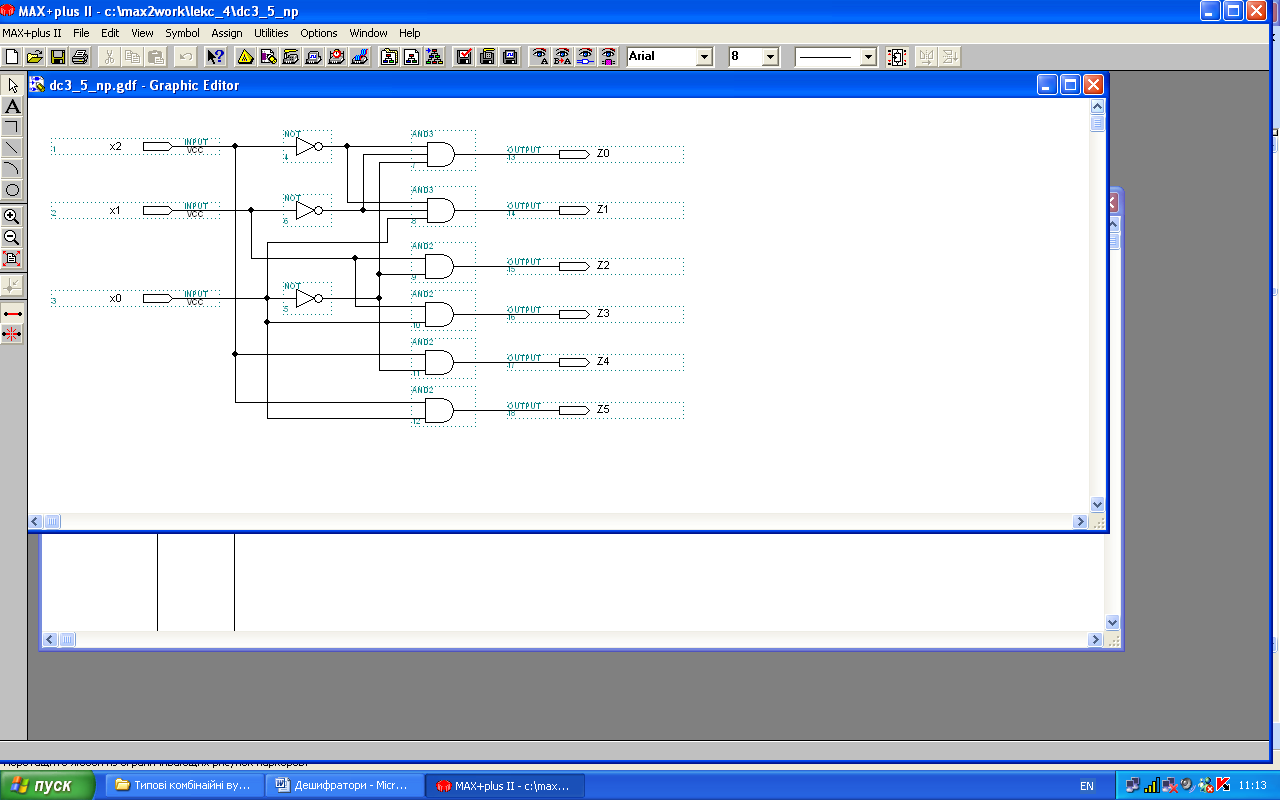Select the x2 input pin label
Viewport: 1280px width, 800px height.
[116, 146]
